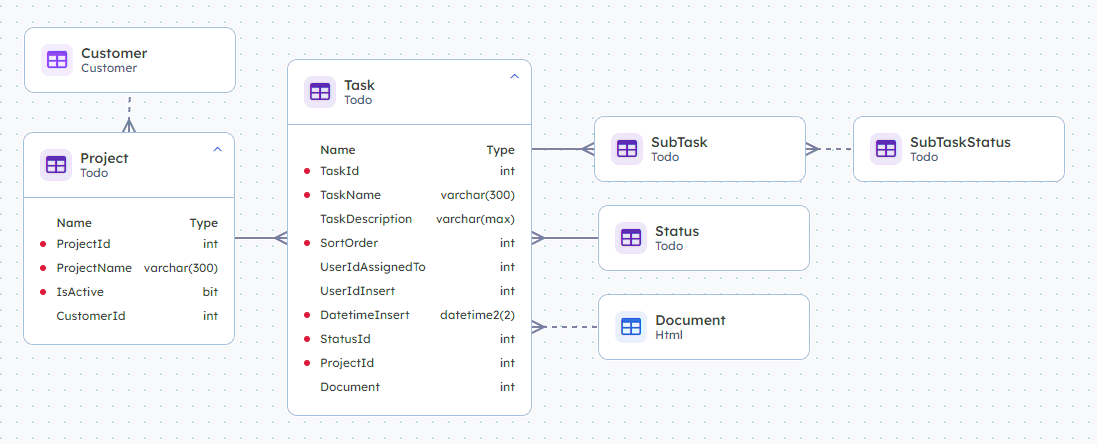Viewport: 1097px width, 444px height.
Task: Select the Status table title
Action: click(677, 231)
